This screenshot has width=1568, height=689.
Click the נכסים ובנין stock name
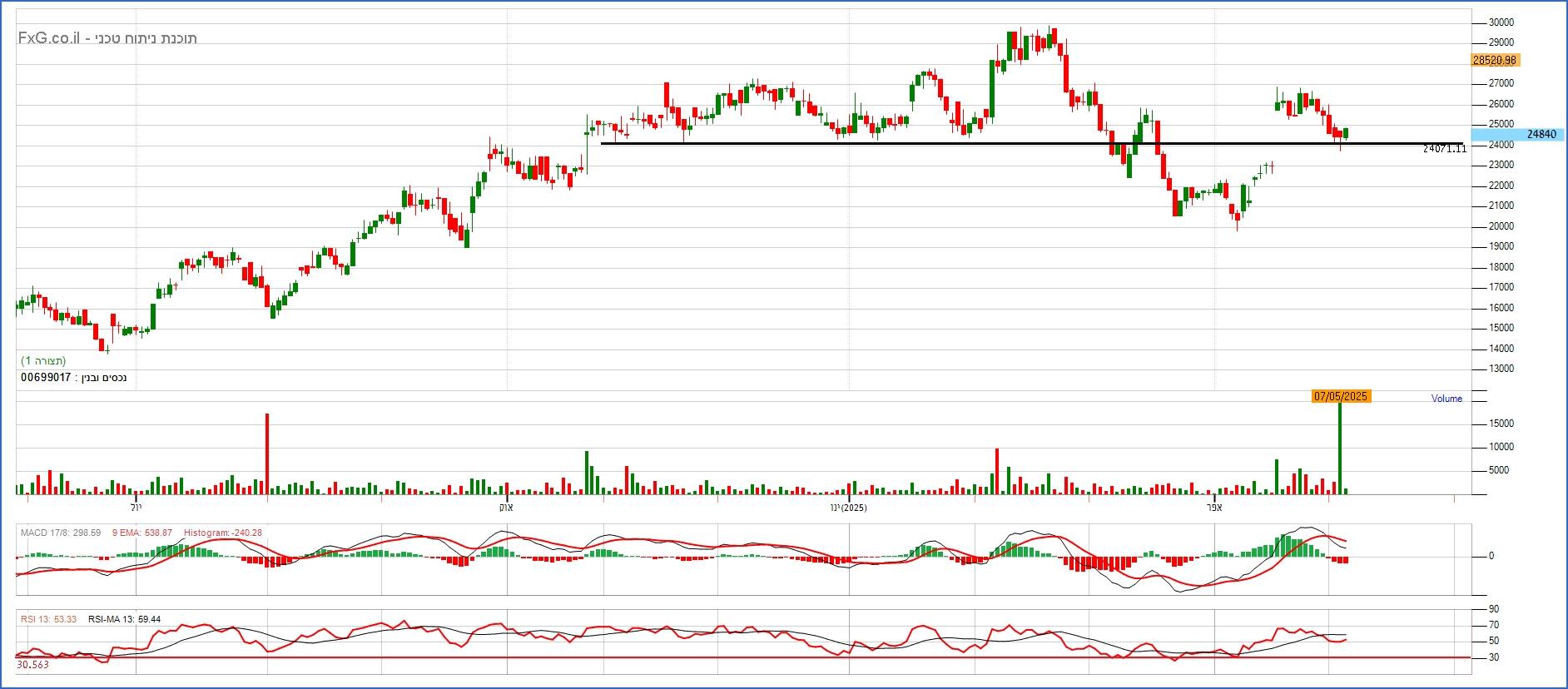(x=104, y=378)
